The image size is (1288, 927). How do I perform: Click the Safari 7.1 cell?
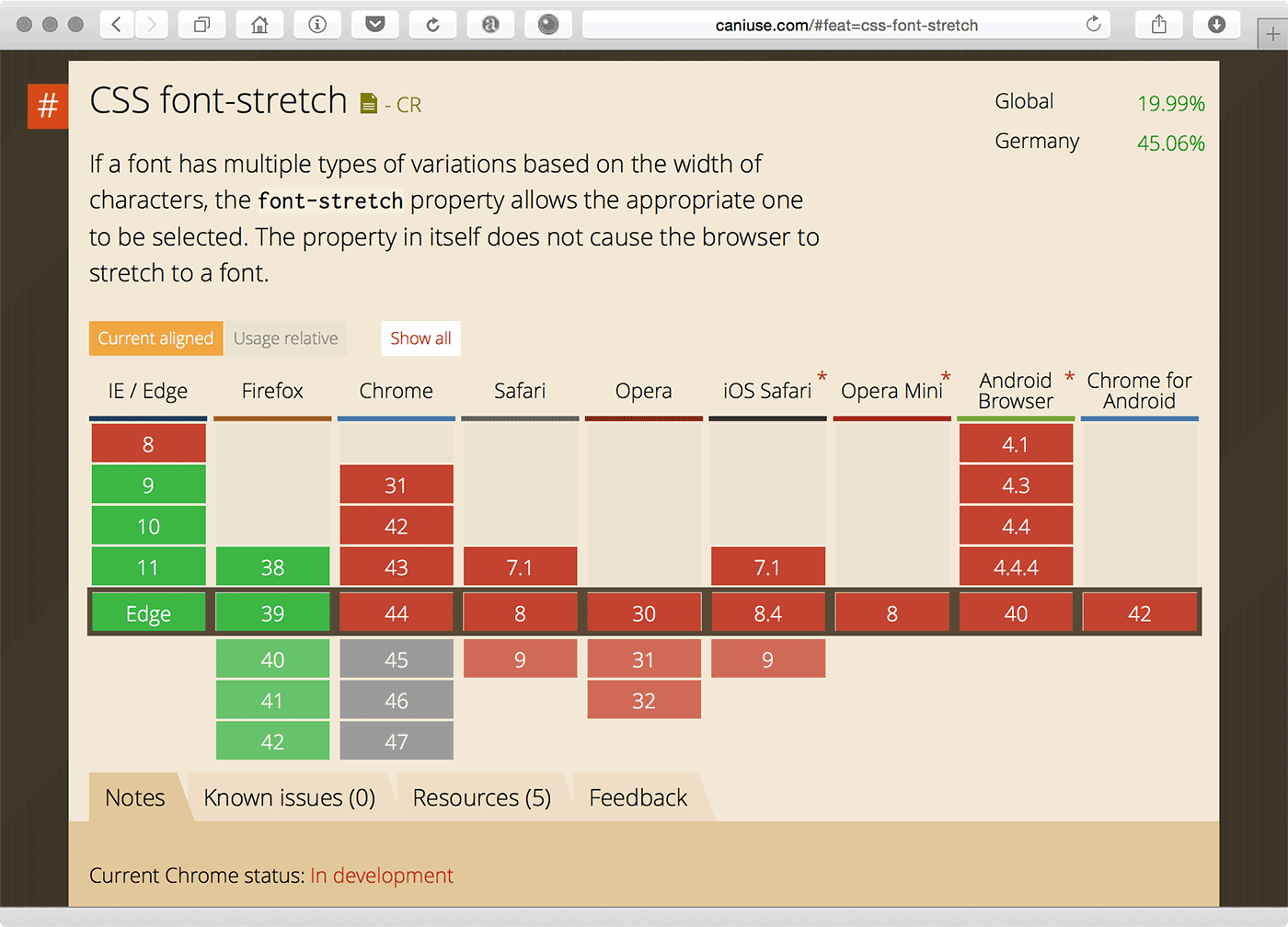pyautogui.click(x=520, y=567)
